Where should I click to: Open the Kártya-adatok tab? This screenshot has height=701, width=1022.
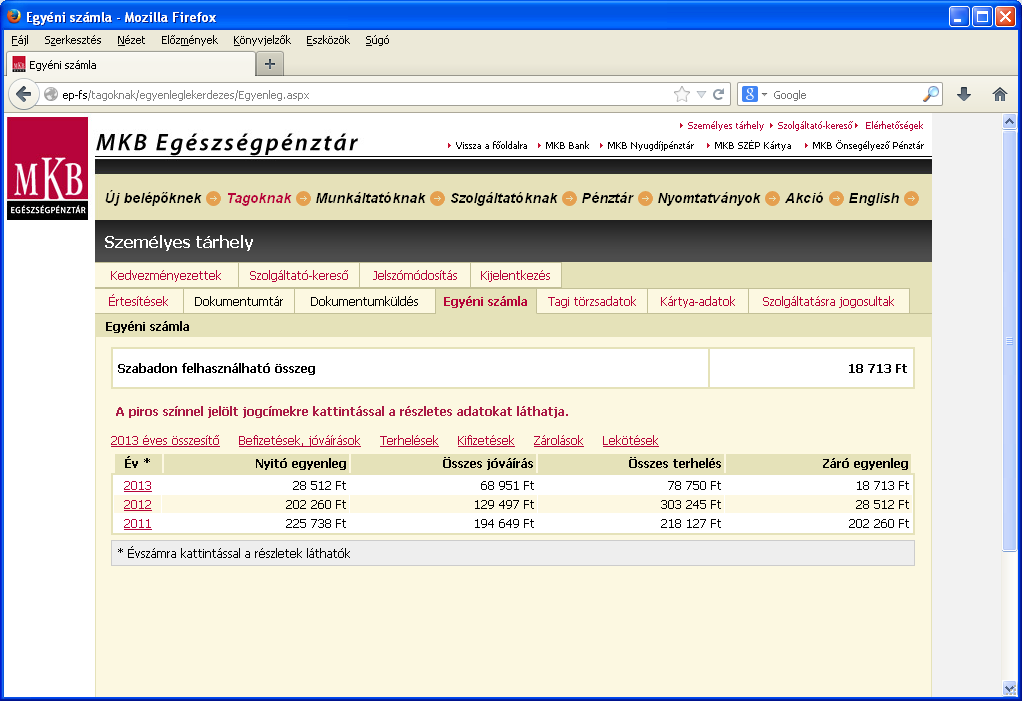697,302
